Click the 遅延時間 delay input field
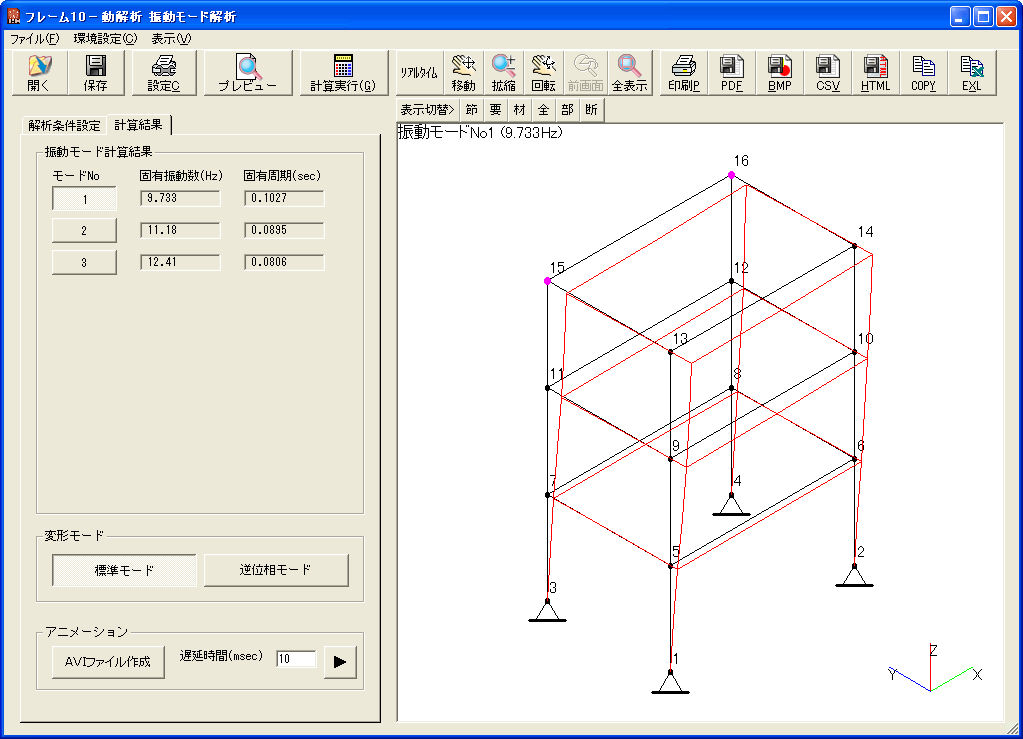1023x739 pixels. coord(296,659)
